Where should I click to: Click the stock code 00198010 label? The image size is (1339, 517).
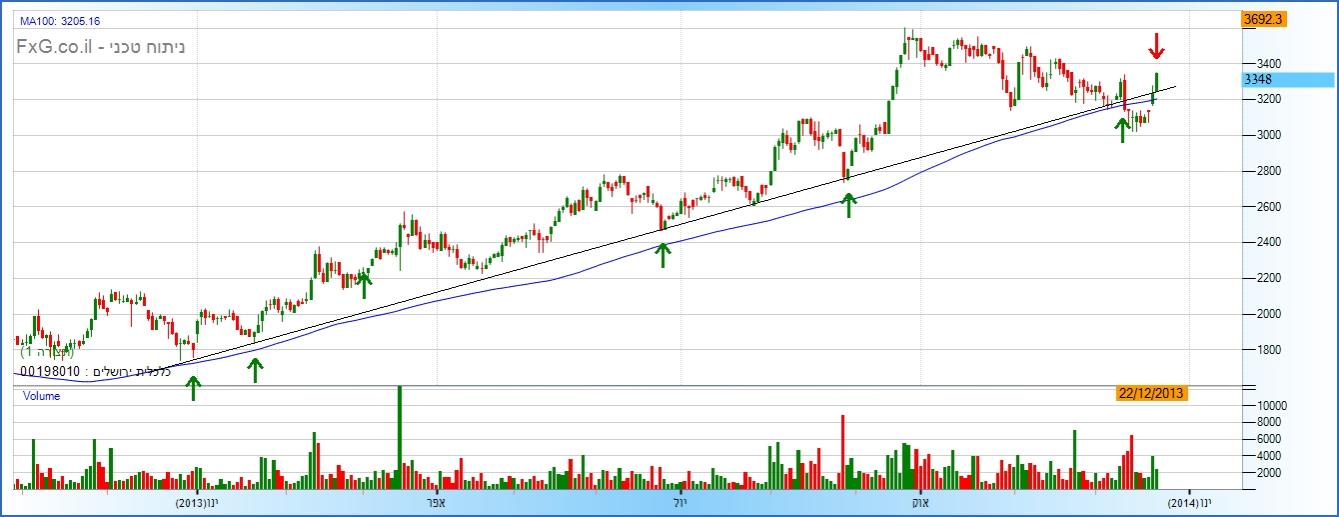pos(51,371)
